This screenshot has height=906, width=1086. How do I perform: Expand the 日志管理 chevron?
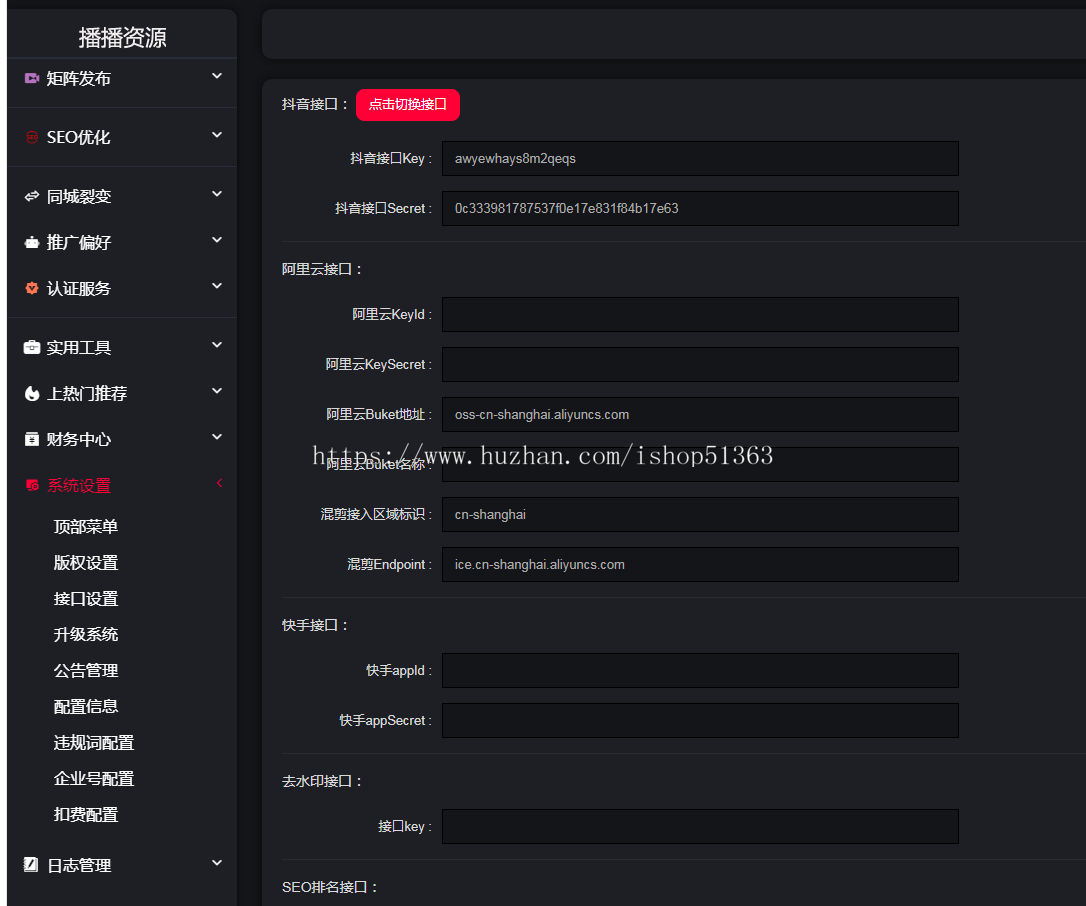217,863
